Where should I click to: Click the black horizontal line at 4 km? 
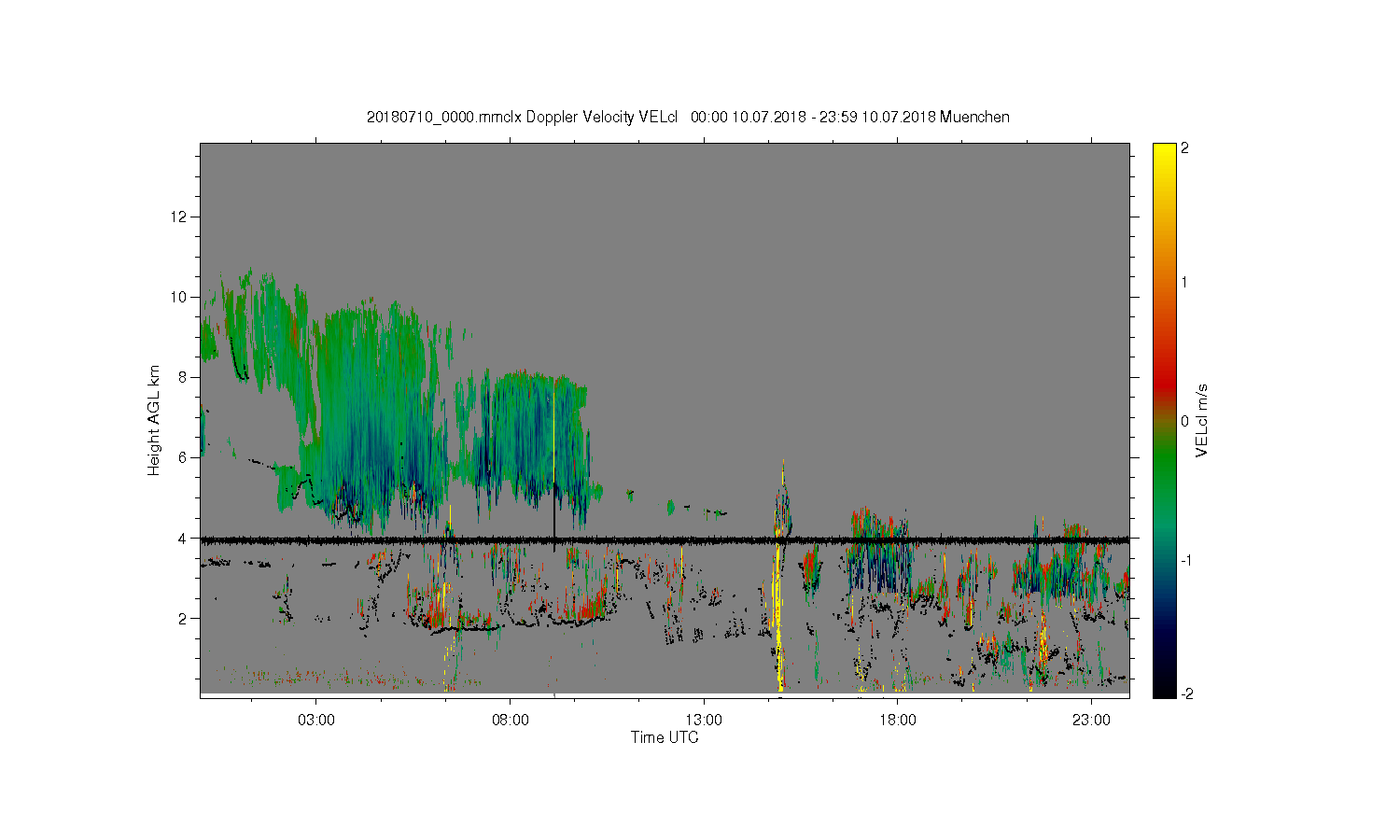pyautogui.click(x=665, y=539)
